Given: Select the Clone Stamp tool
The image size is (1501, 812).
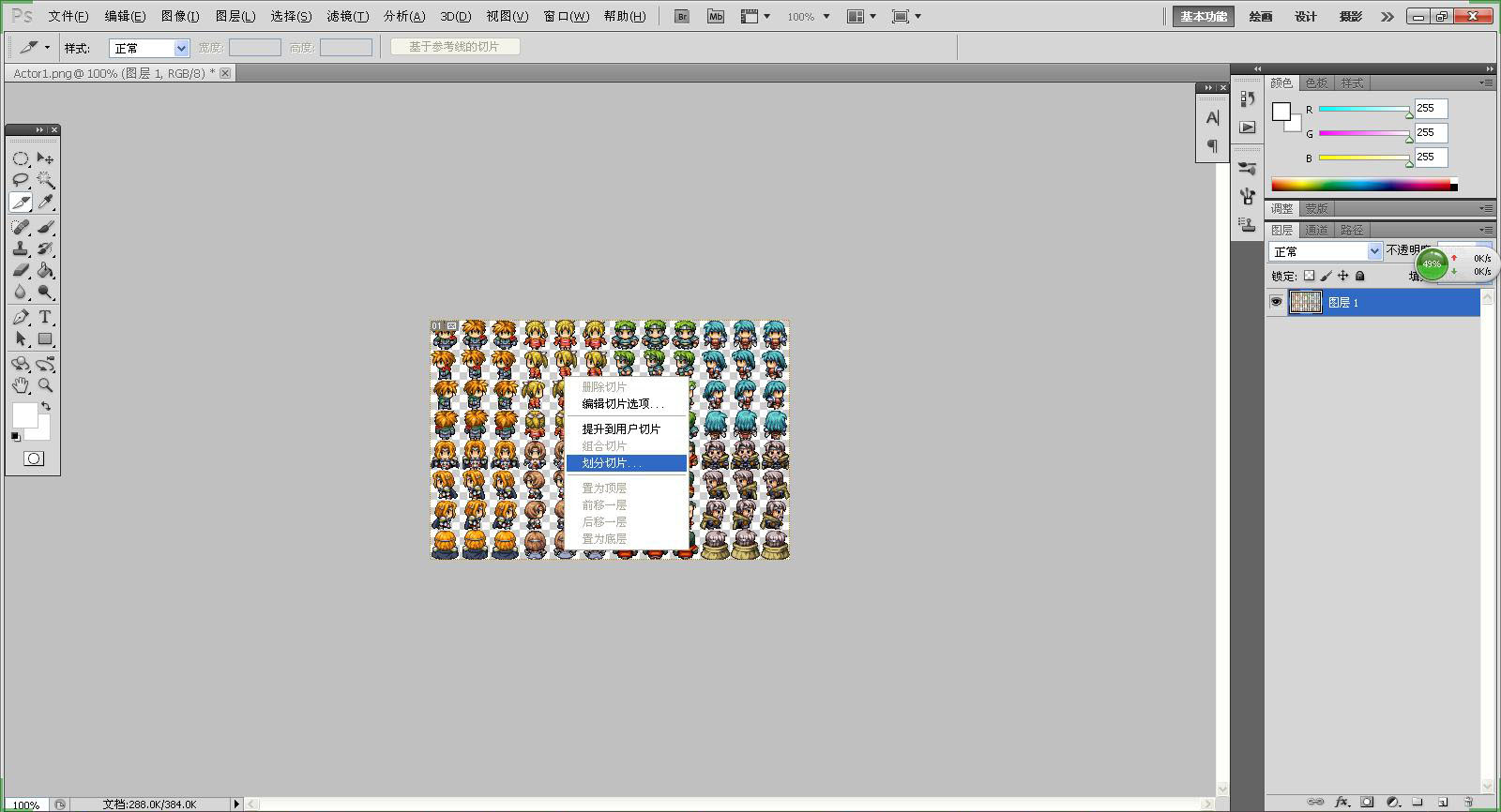Looking at the screenshot, I should point(21,249).
